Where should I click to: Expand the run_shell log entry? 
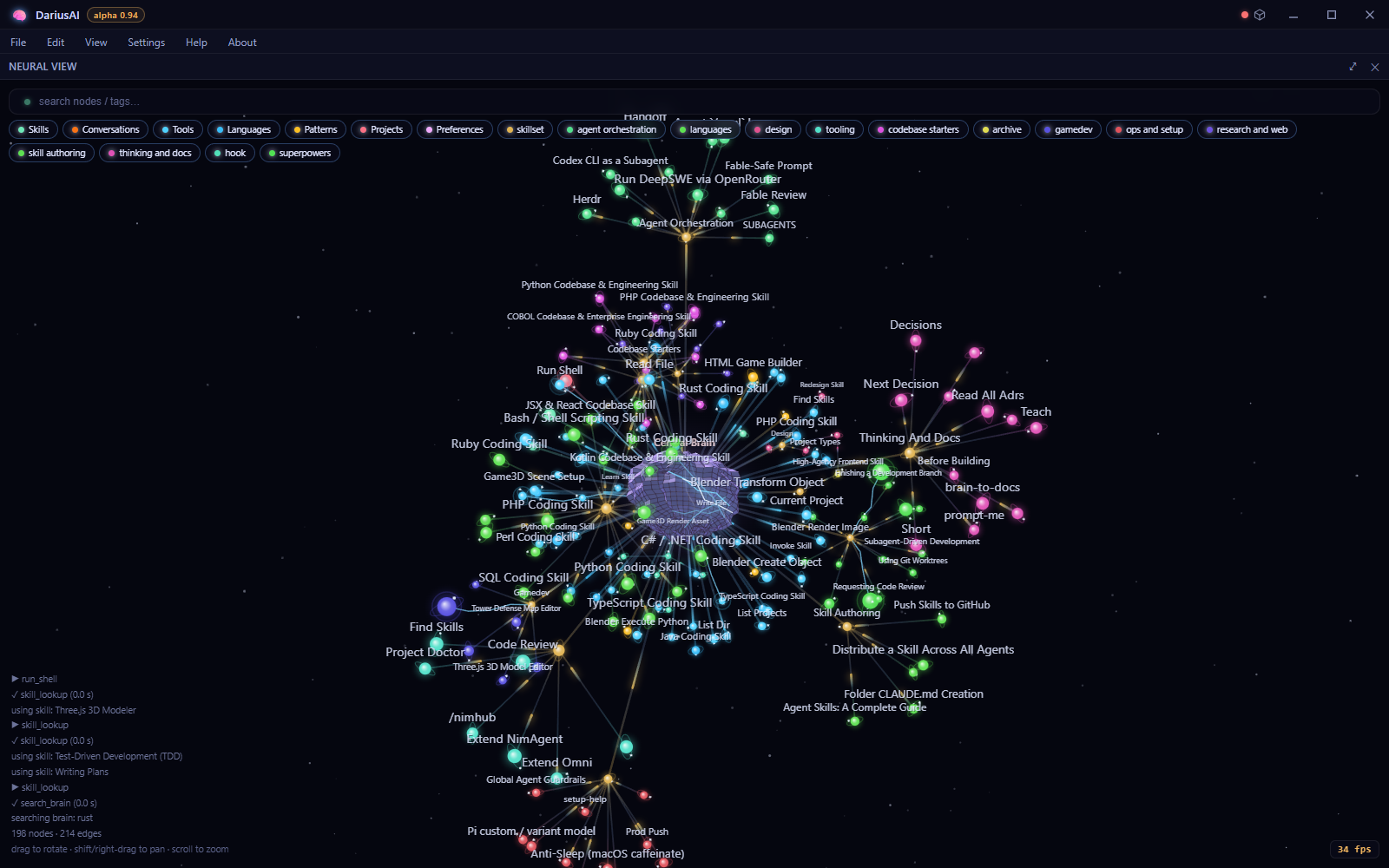click(34, 679)
